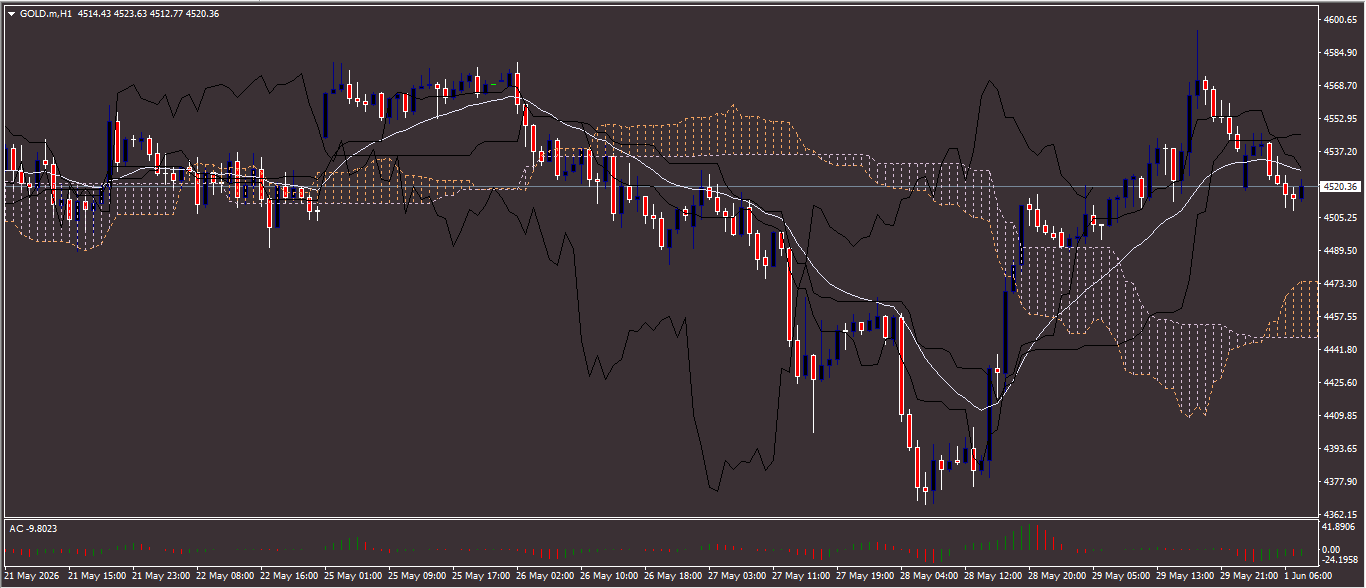The image size is (1366, 588).
Task: Click the 4409.85 price axis label
Action: click(1339, 416)
